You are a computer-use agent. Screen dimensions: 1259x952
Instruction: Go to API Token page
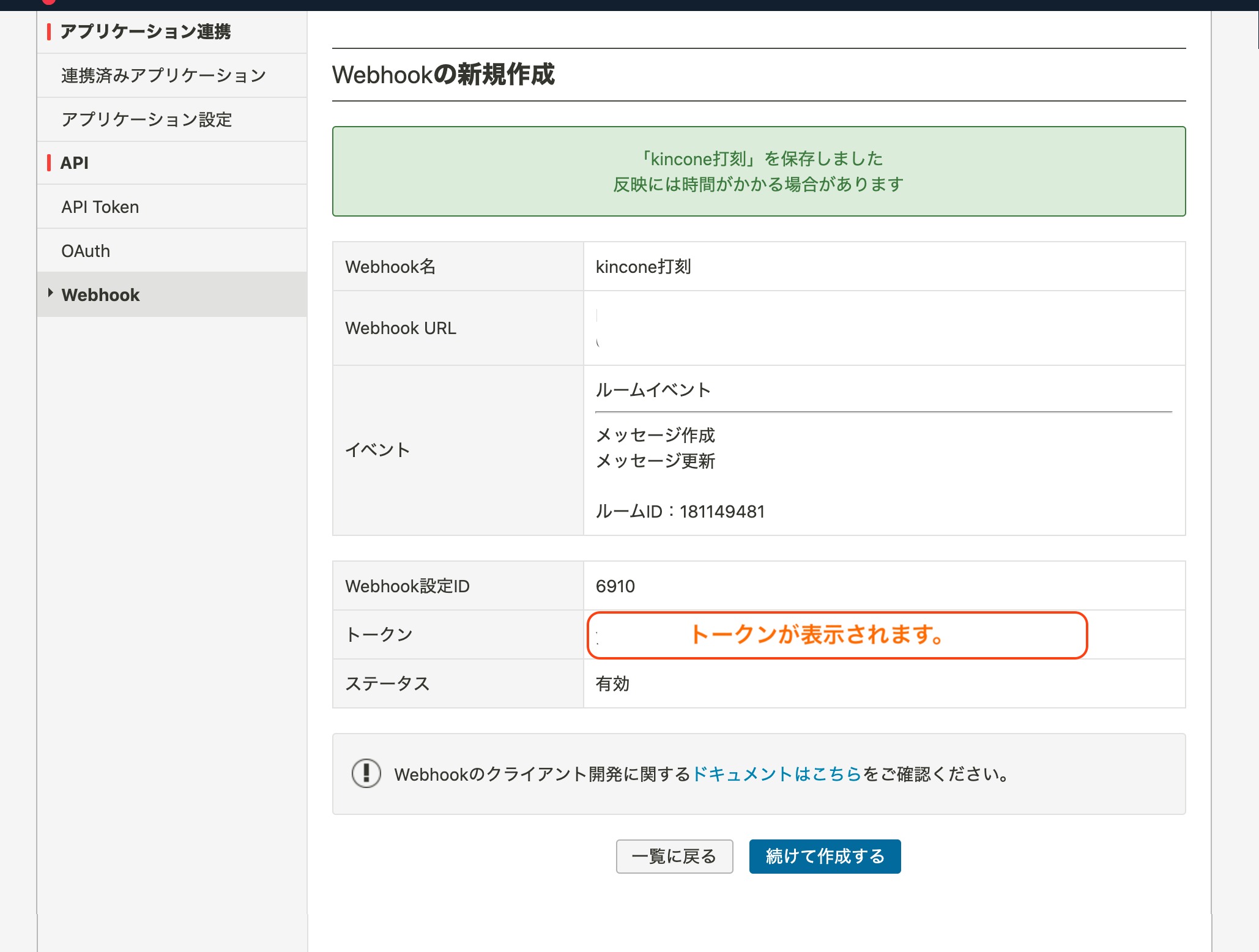pyautogui.click(x=172, y=207)
